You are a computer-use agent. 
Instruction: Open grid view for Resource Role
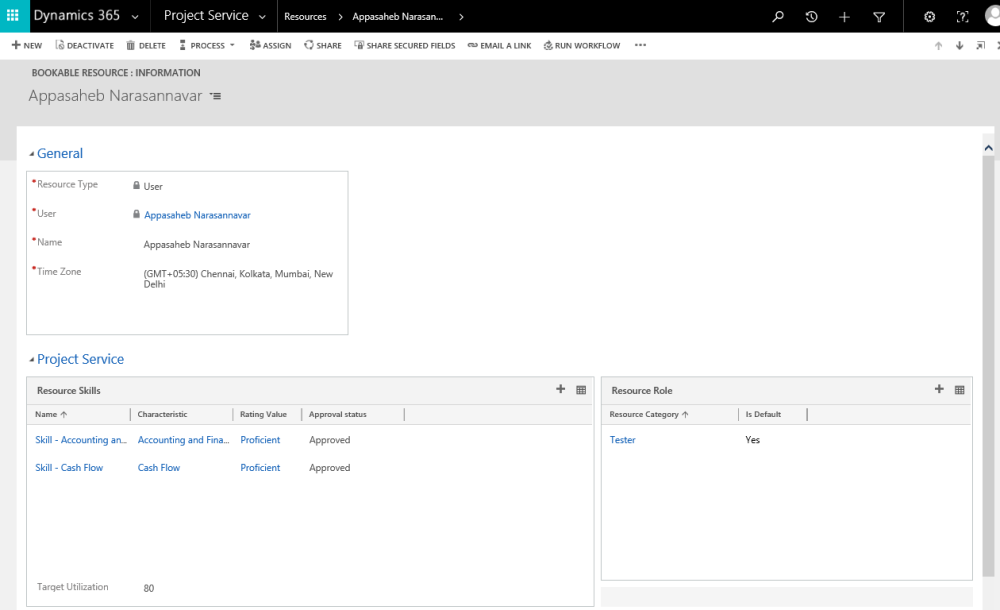click(x=960, y=390)
